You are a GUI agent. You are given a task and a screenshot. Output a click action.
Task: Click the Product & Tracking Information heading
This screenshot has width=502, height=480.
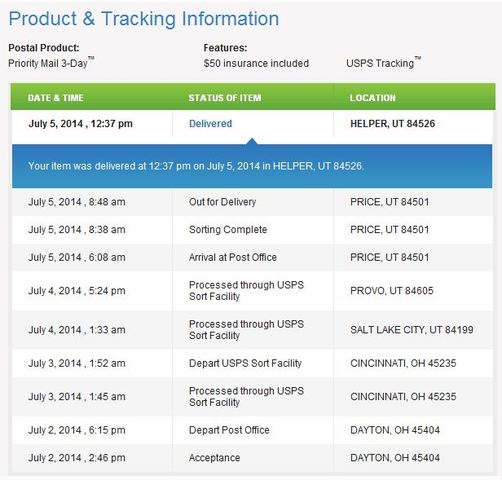tap(144, 19)
